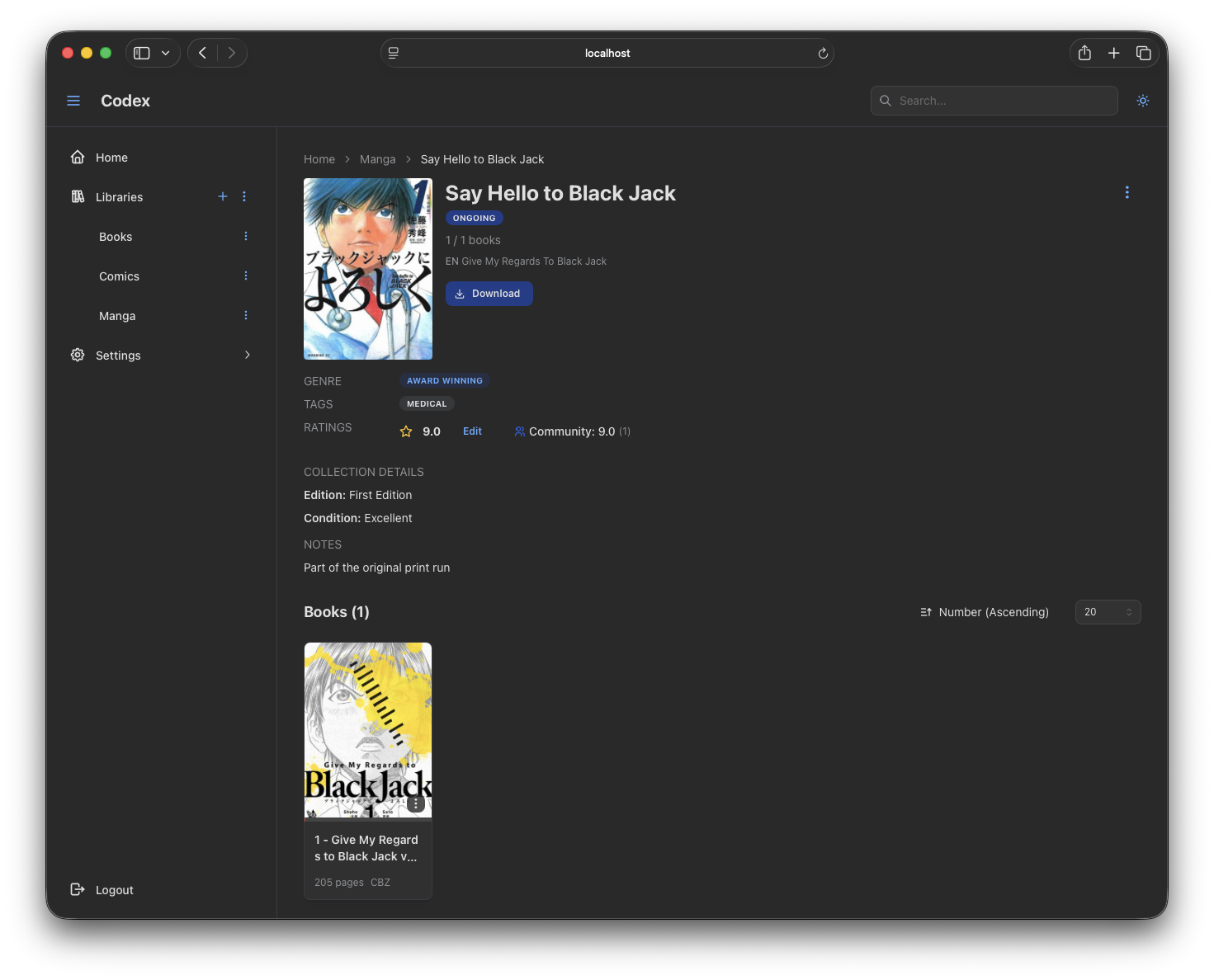
Task: Open the hamburger navigation menu
Action: click(x=73, y=100)
